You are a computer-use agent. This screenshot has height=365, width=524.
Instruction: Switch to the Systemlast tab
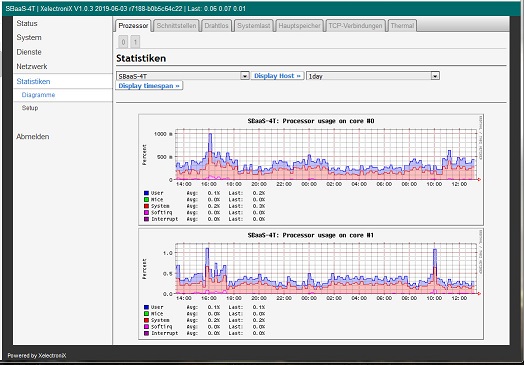pyautogui.click(x=254, y=26)
